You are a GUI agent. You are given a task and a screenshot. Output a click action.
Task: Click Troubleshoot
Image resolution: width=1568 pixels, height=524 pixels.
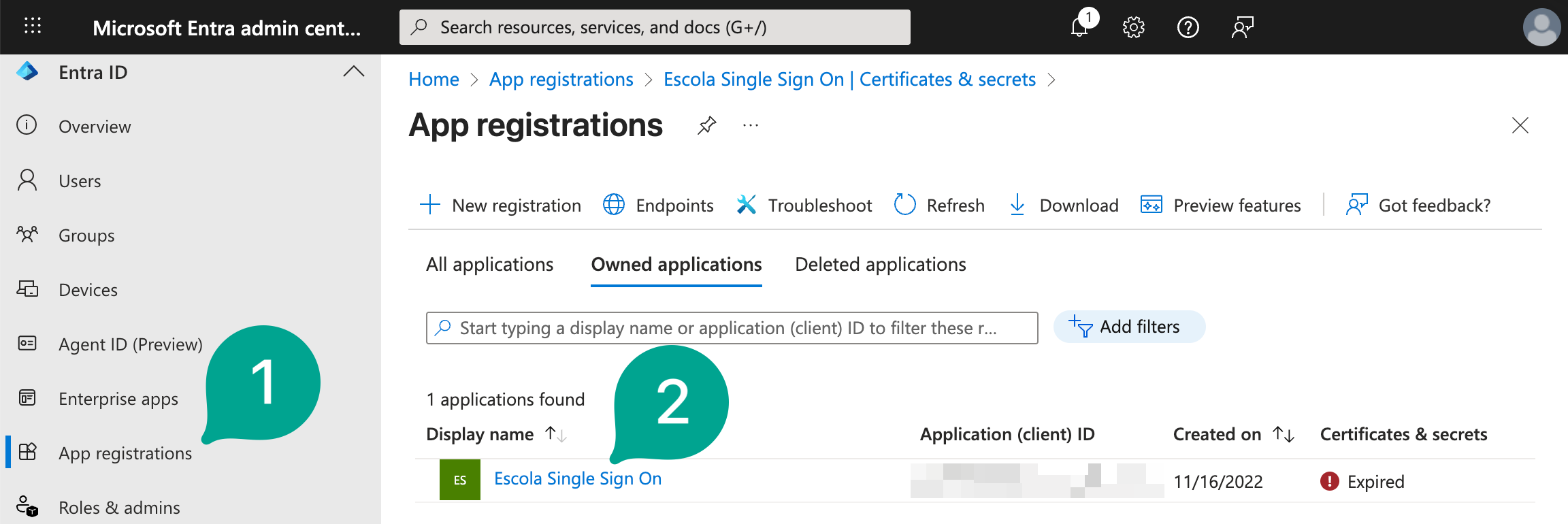pos(804,205)
